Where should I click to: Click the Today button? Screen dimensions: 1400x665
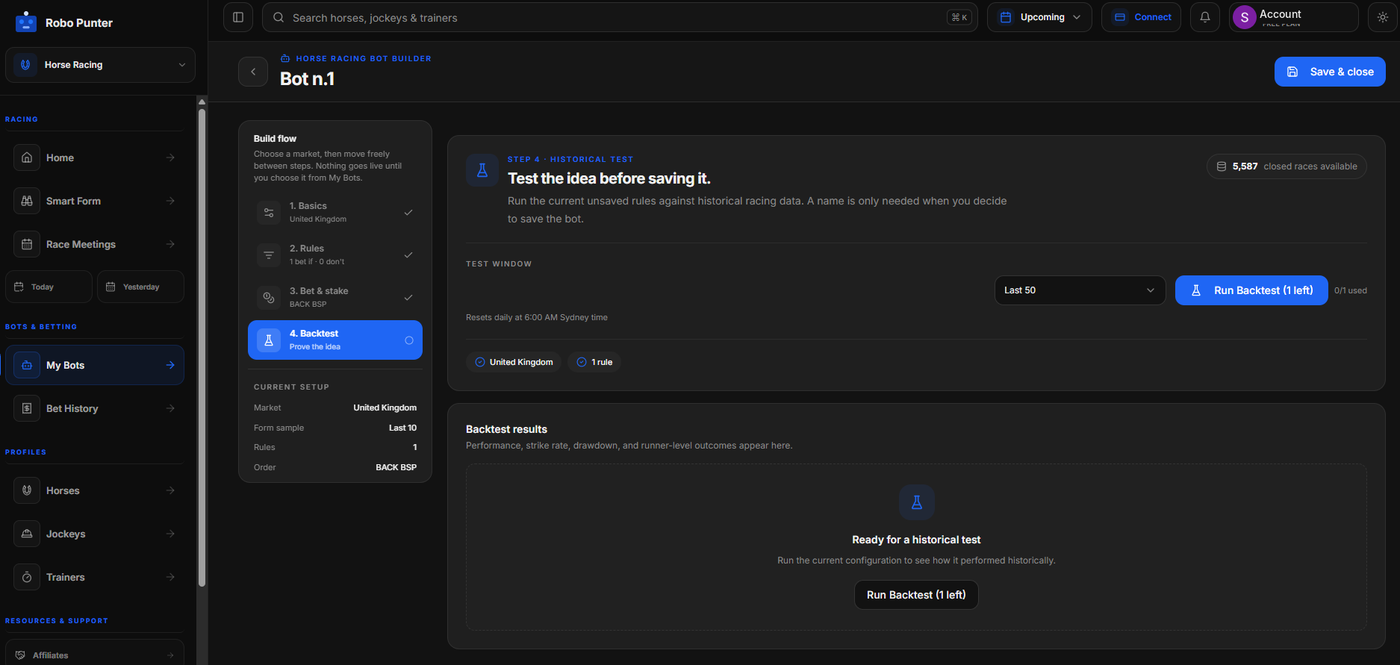click(x=49, y=287)
